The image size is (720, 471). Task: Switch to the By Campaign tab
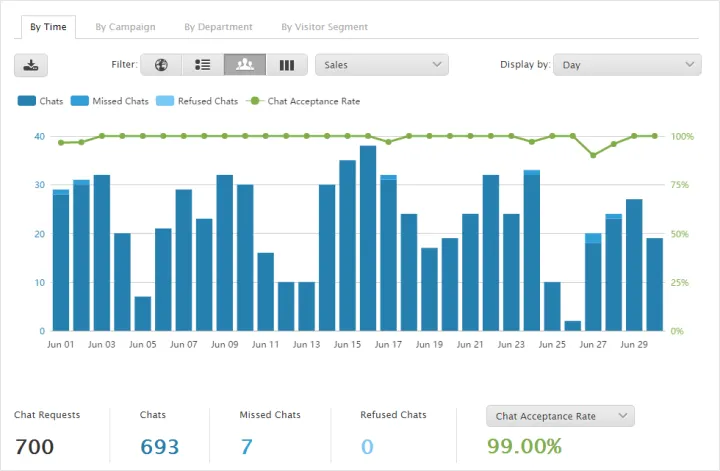pyautogui.click(x=126, y=27)
